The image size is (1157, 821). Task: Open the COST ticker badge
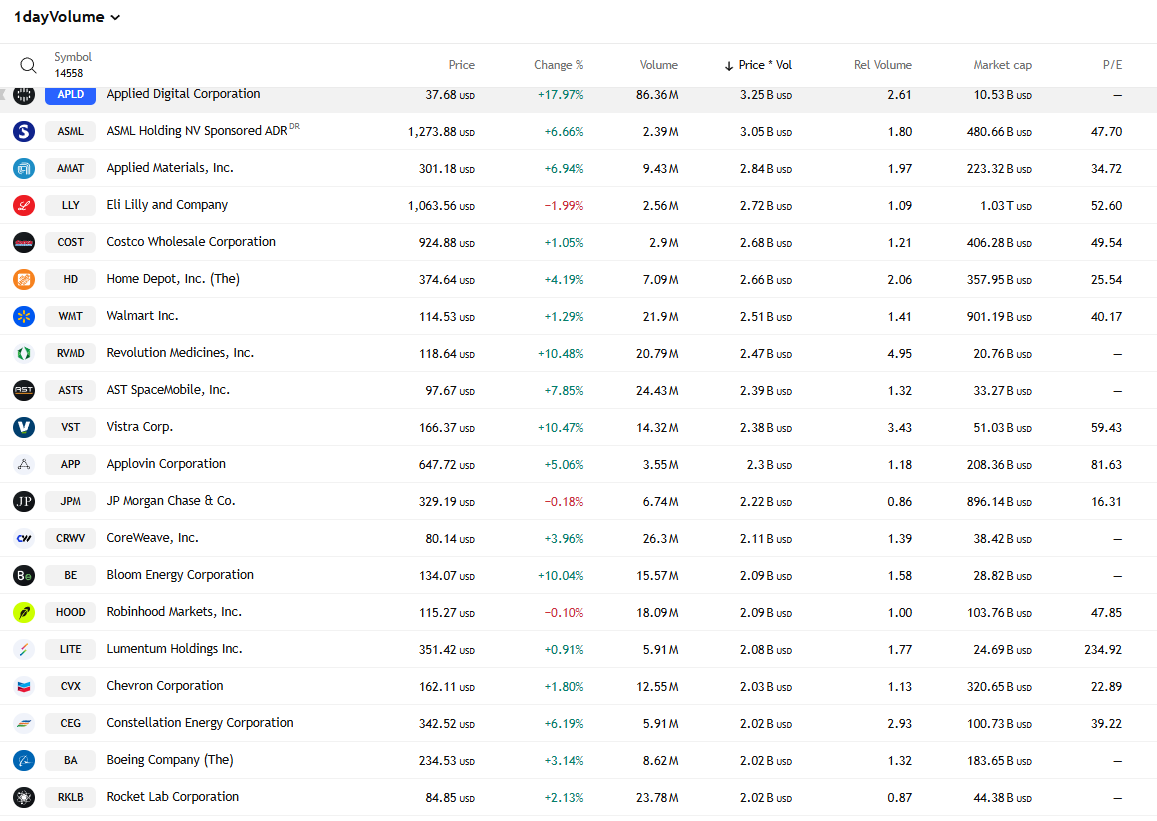[71, 242]
